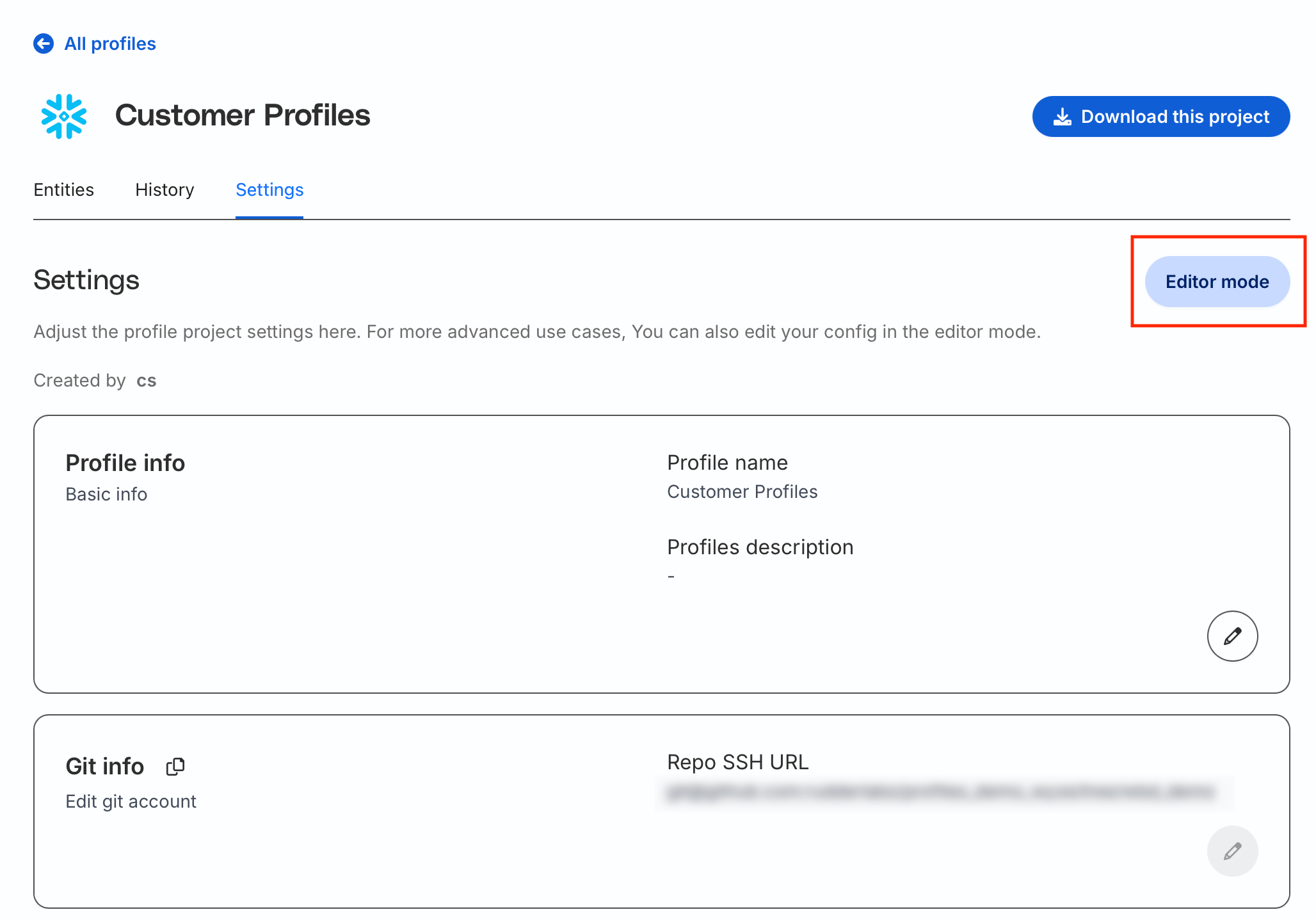Screen dimensions: 1316x919
Task: Click the Profile name value Customer Profiles
Action: point(742,491)
